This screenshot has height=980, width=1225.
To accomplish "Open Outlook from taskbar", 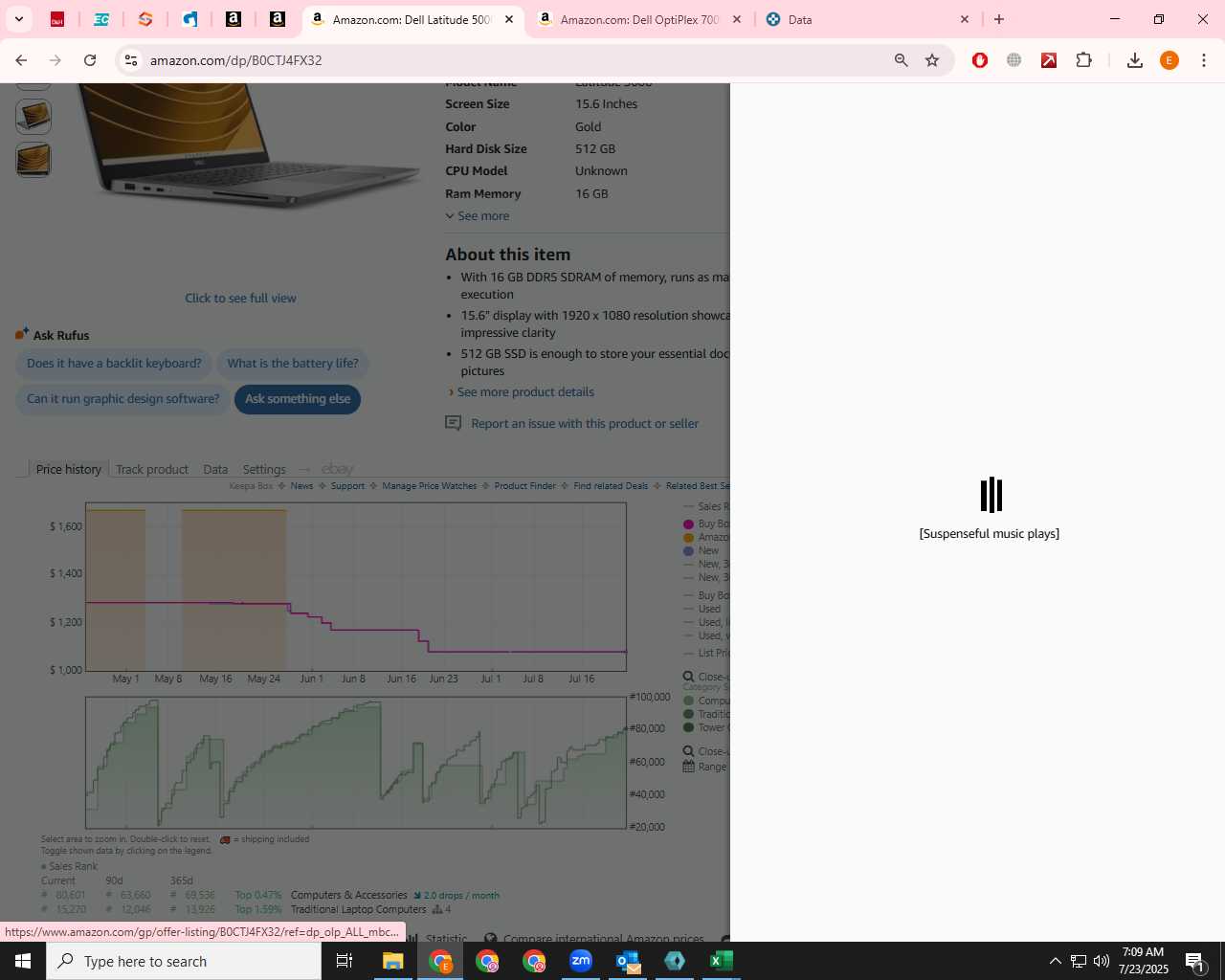I will tap(628, 961).
